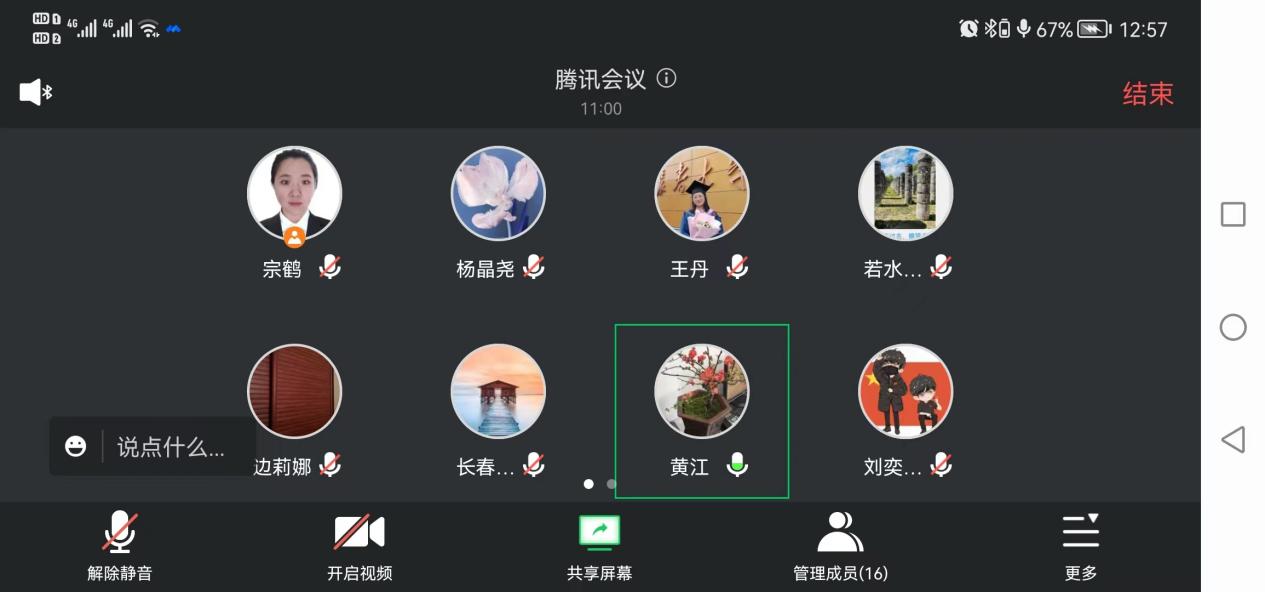
Task: End the meeting with 结束
Action: click(1147, 94)
